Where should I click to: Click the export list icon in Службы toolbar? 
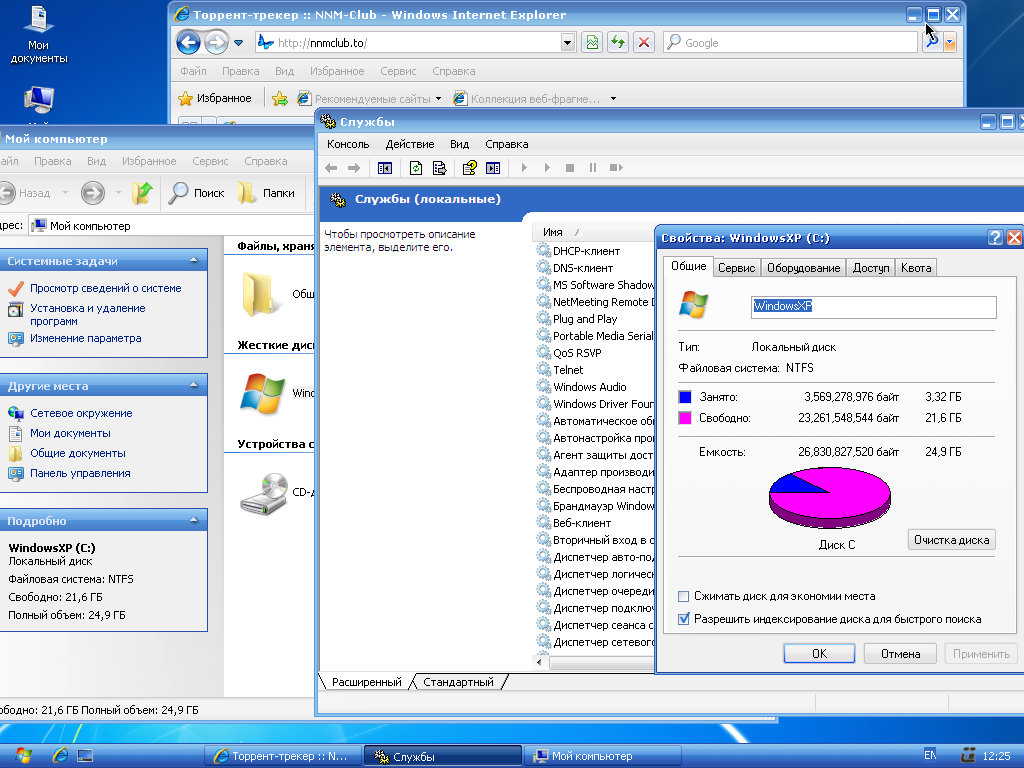(440, 168)
